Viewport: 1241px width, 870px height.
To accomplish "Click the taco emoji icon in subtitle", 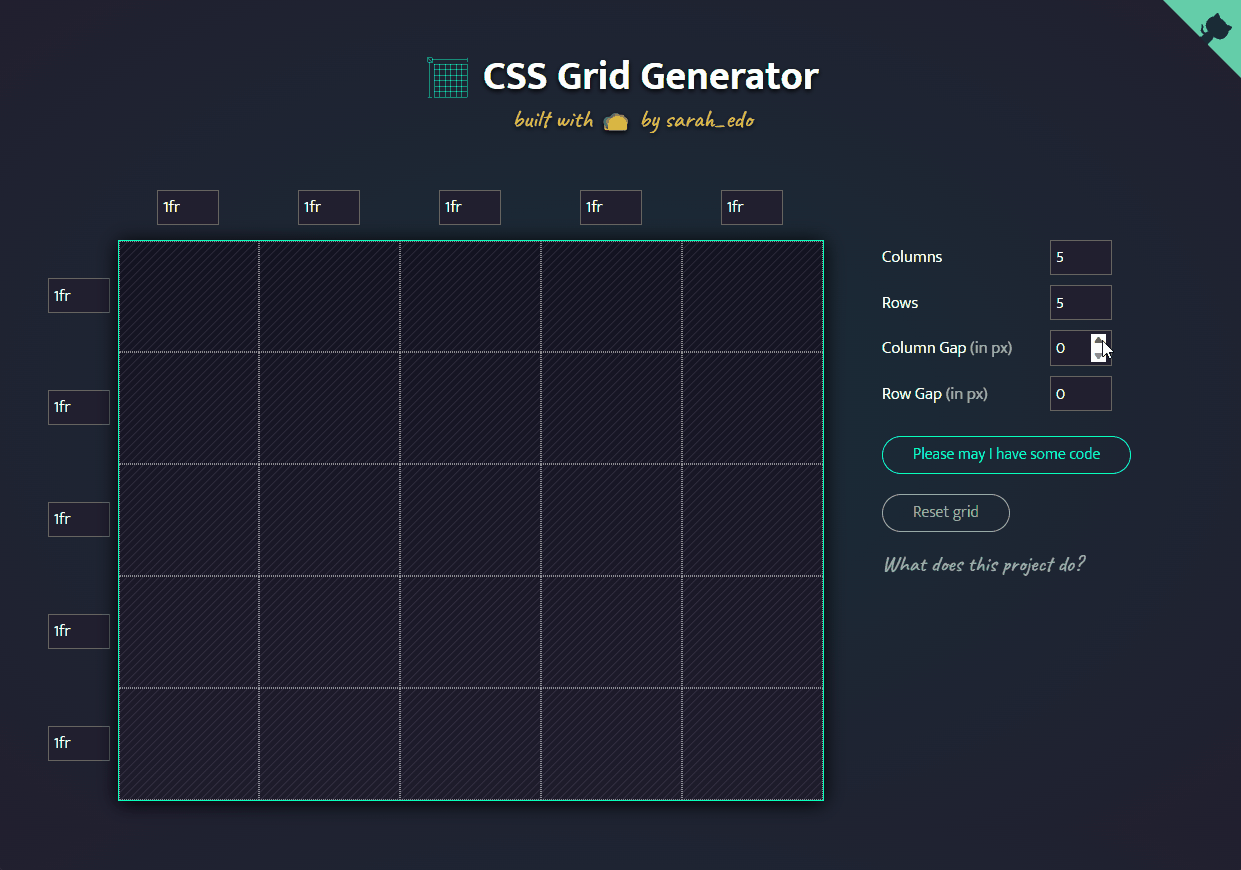I will click(x=616, y=122).
